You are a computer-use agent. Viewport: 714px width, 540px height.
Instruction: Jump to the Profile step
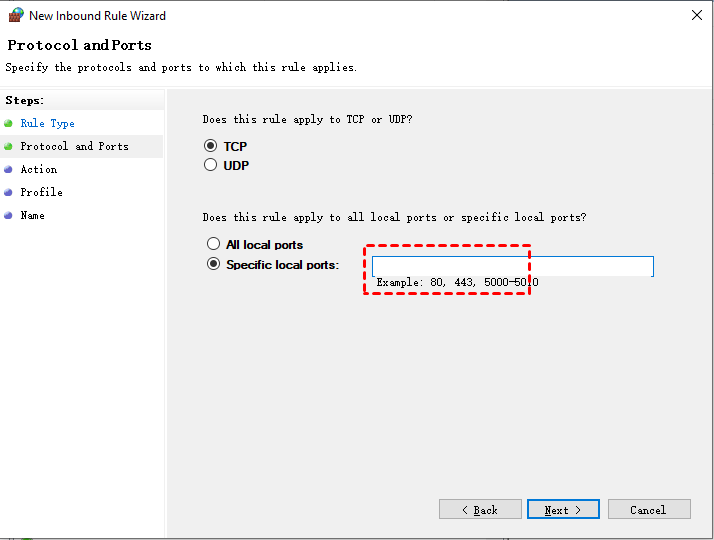[x=41, y=193]
